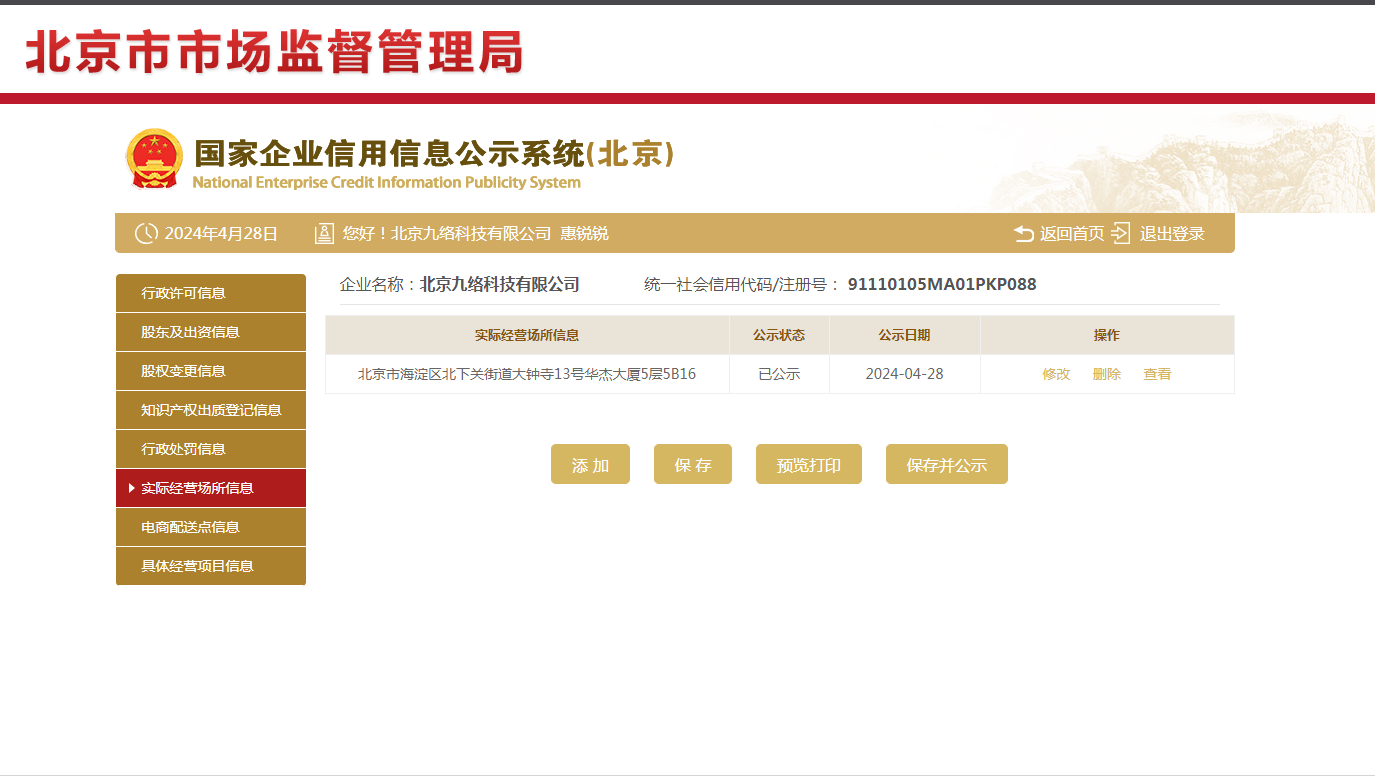Click the clock icon beside the date
This screenshot has width=1375, height=776.
(x=146, y=233)
